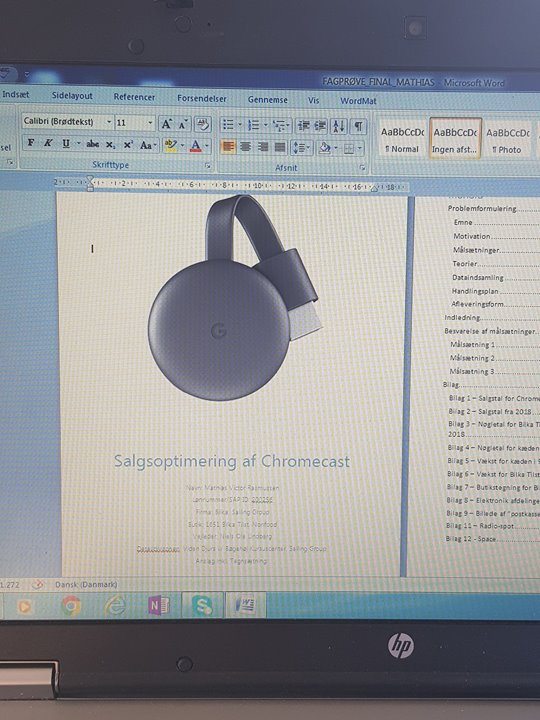Open borders dropdown
This screenshot has width=540, height=720.
coord(360,148)
